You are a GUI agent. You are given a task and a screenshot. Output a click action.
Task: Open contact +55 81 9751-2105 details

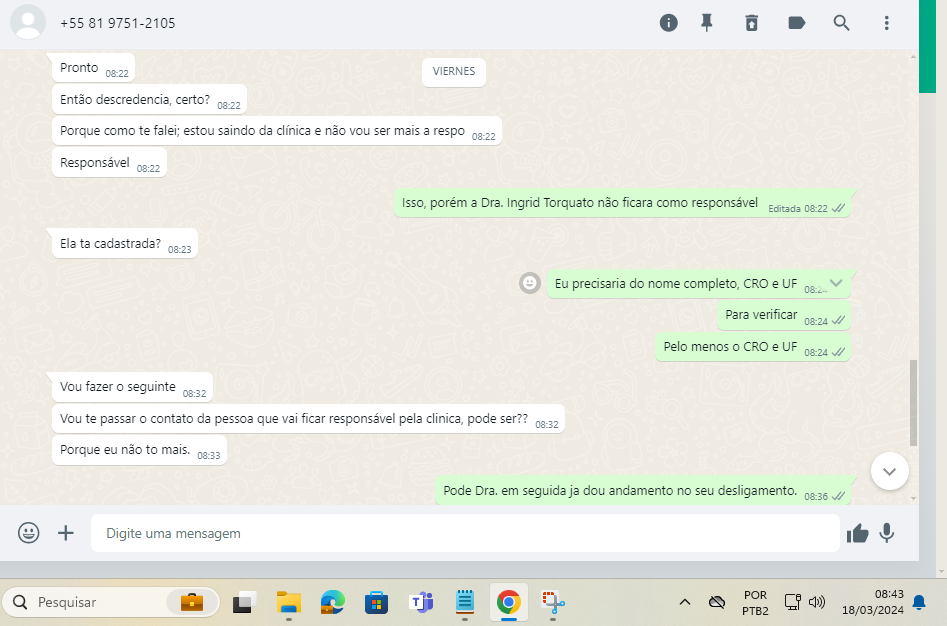point(118,23)
